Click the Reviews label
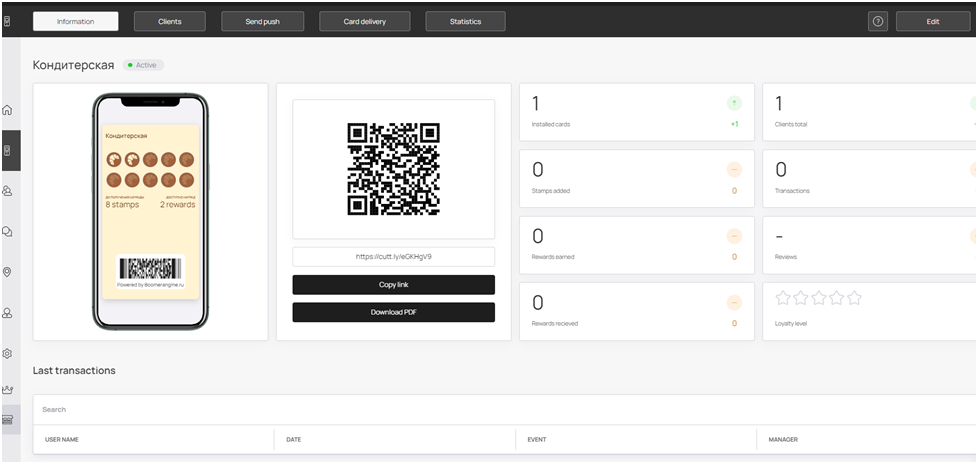The image size is (978, 464). pos(786,257)
